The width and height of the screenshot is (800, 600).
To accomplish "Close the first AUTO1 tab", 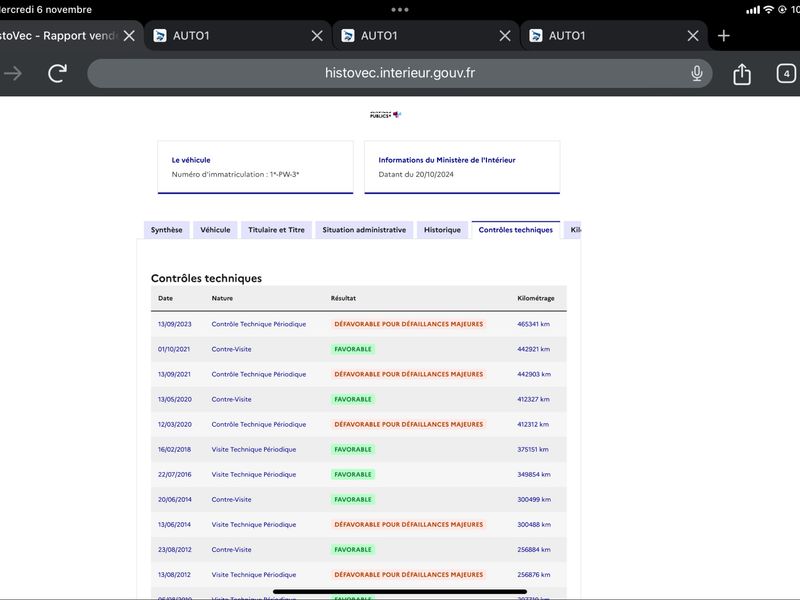I will [x=317, y=36].
